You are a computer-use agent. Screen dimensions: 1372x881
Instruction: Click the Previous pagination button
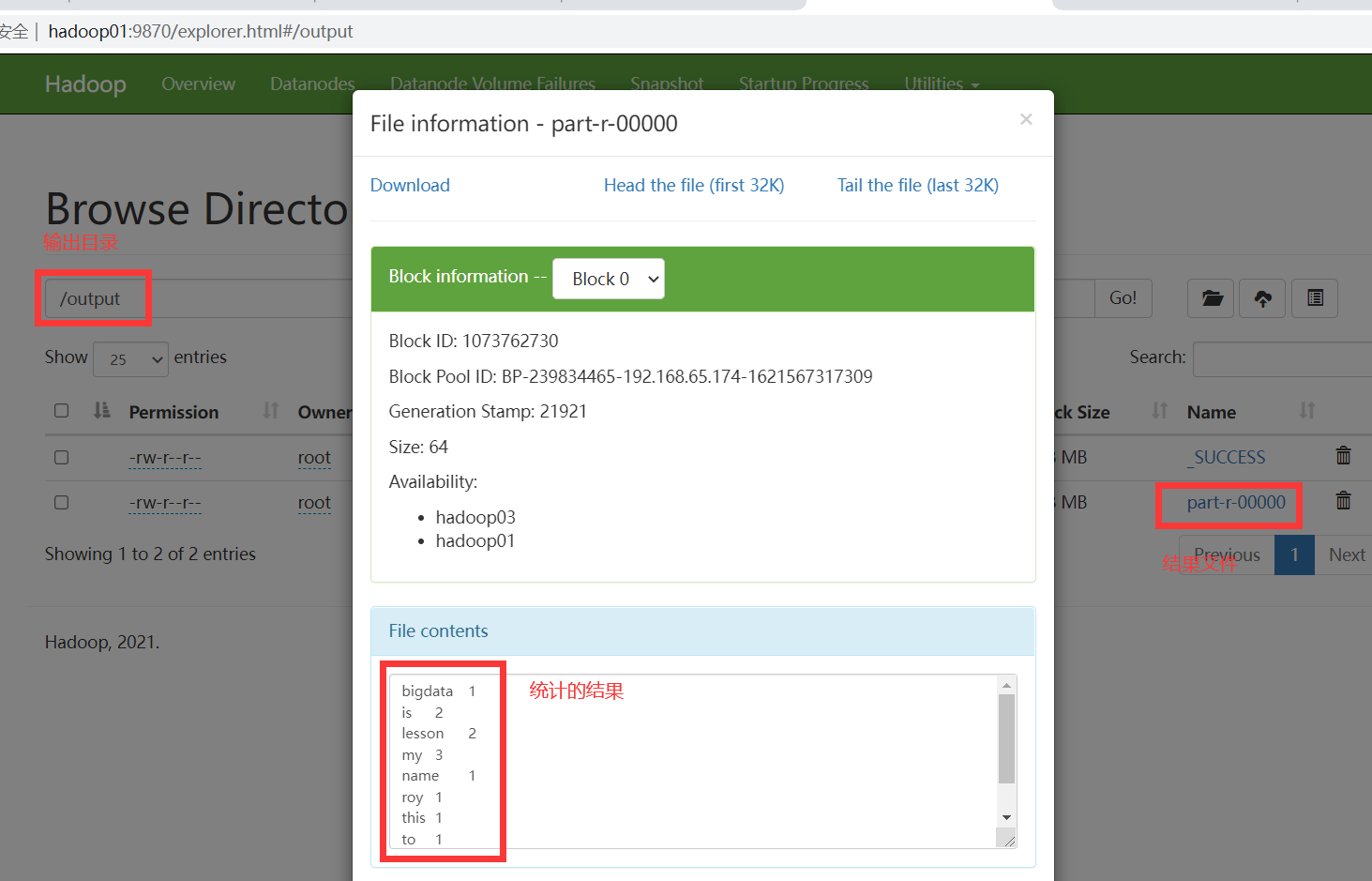pos(1227,554)
